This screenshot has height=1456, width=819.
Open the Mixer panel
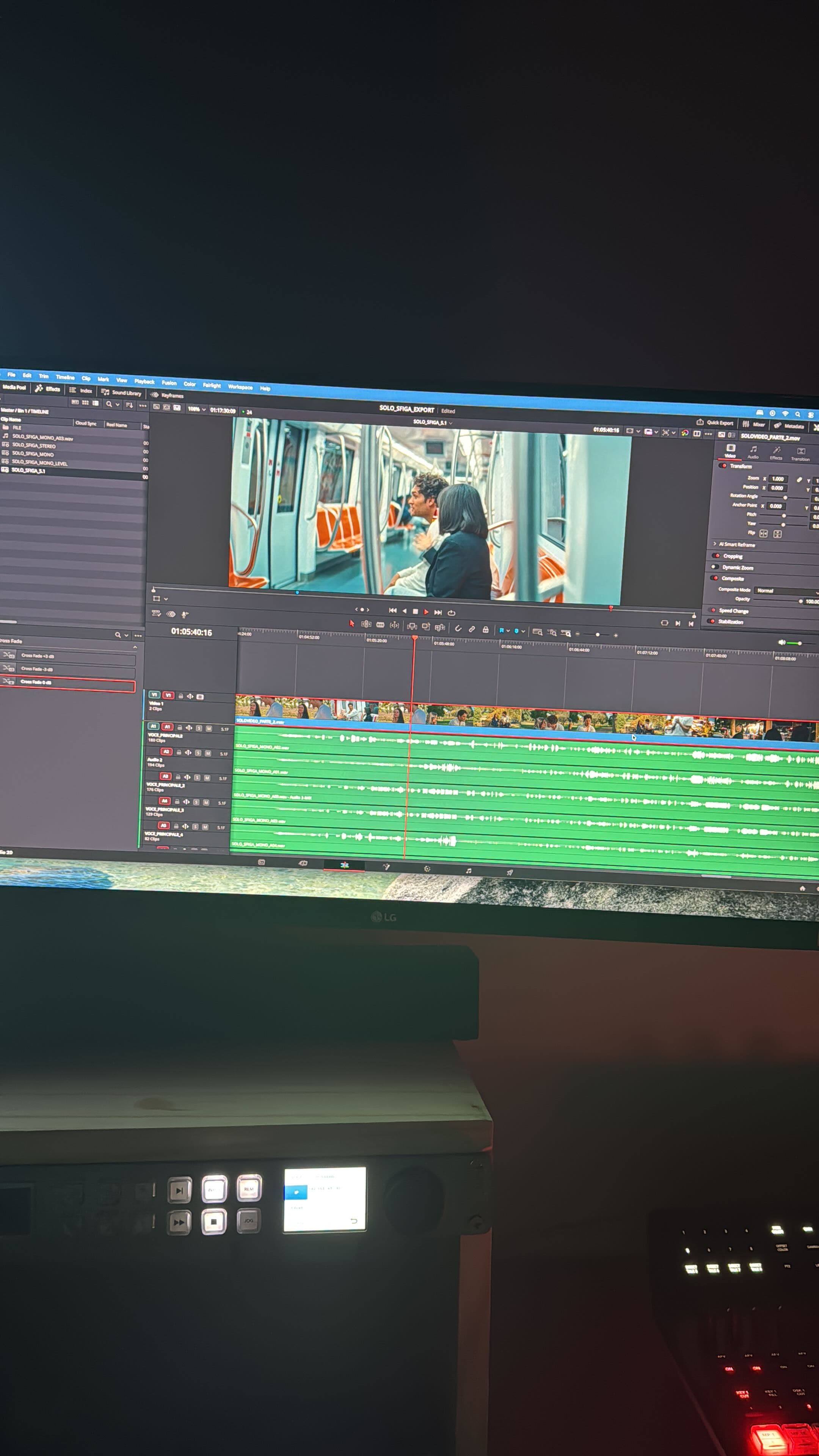753,424
